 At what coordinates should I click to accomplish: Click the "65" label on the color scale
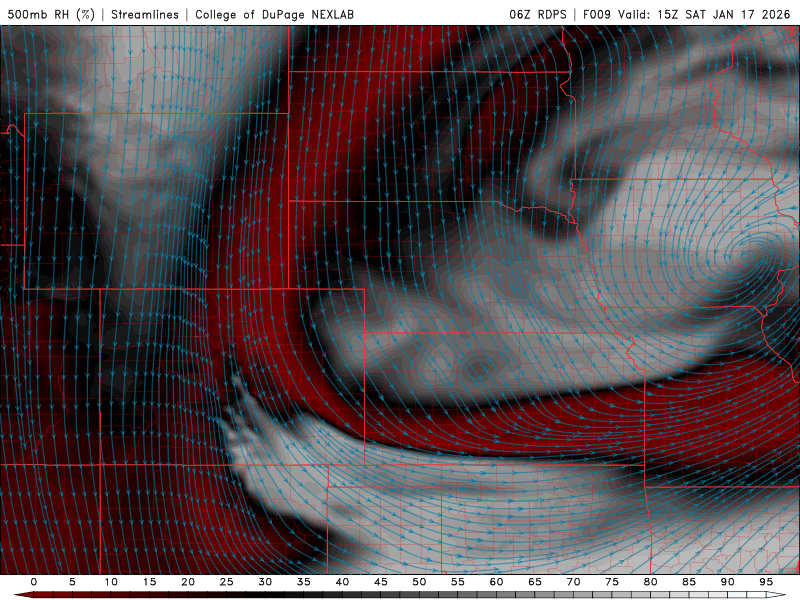535,582
